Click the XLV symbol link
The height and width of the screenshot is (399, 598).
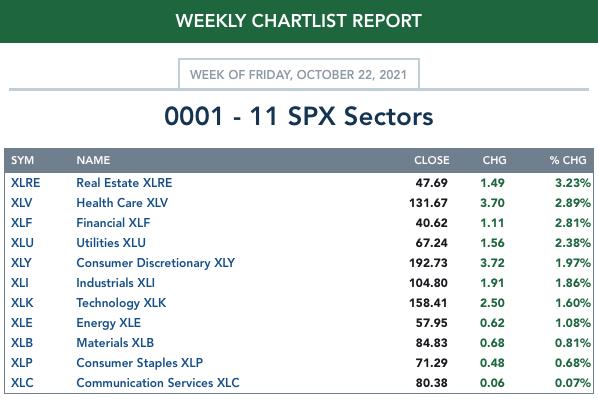pyautogui.click(x=21, y=203)
